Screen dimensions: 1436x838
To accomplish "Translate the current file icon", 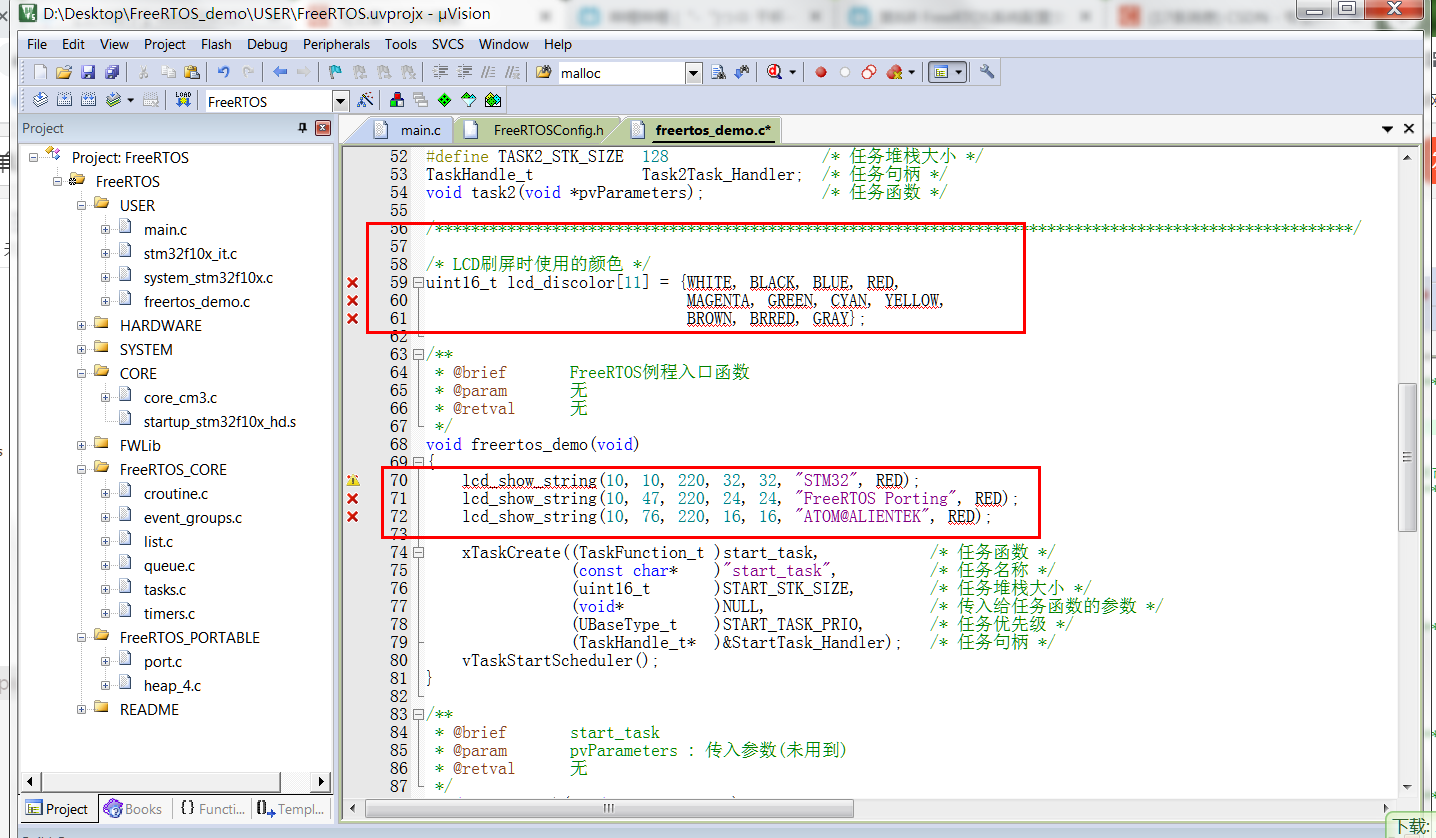I will [40, 100].
